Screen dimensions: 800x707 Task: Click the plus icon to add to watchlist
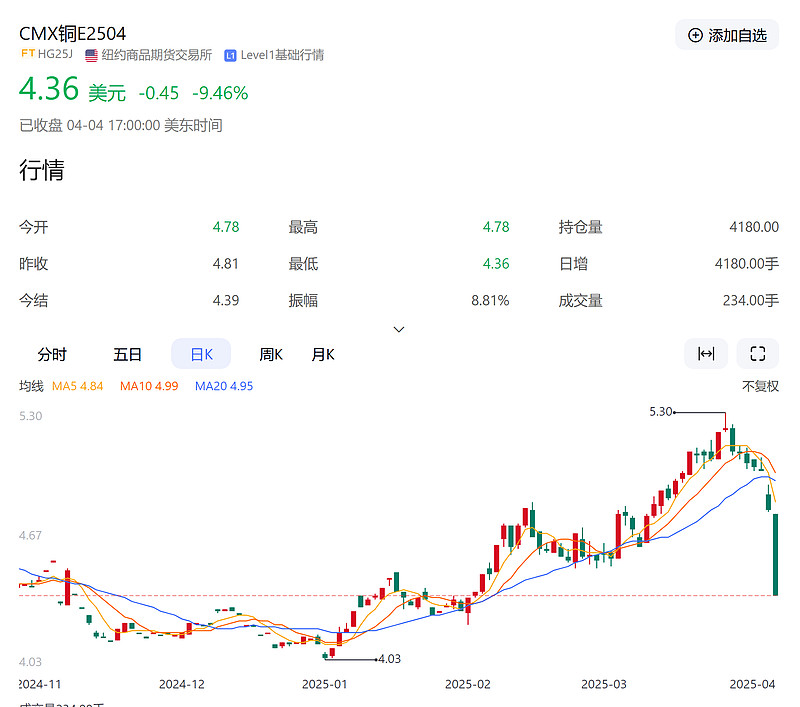pos(695,34)
